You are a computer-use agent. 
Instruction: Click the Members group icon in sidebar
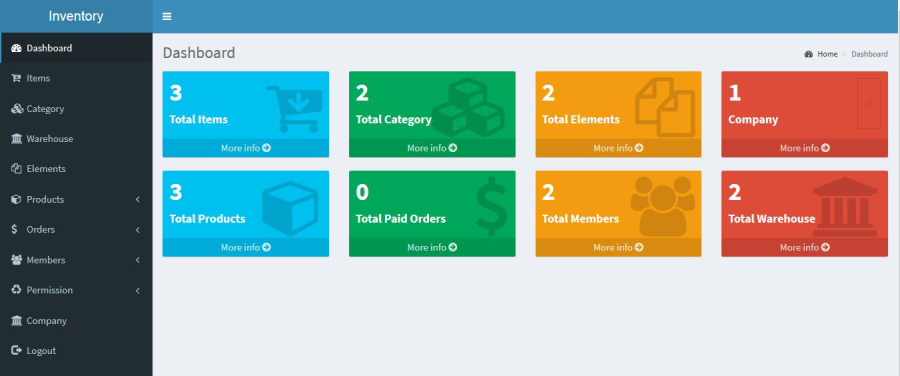coord(16,260)
